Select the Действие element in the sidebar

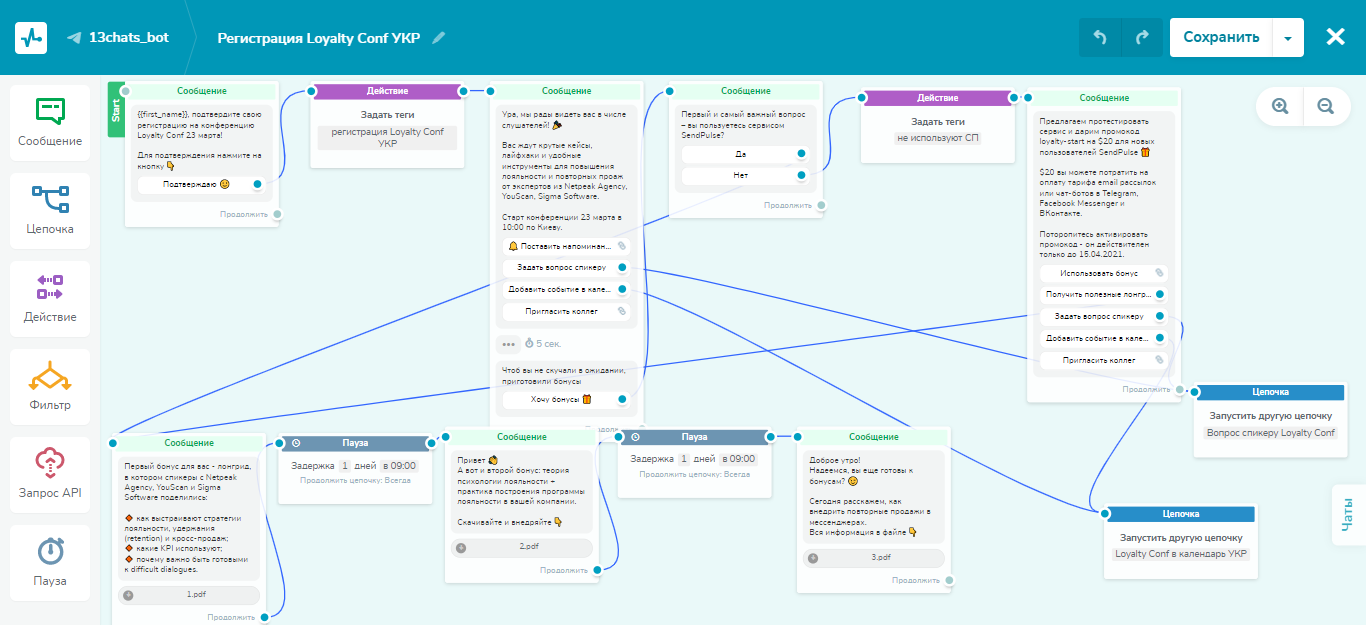[x=50, y=298]
